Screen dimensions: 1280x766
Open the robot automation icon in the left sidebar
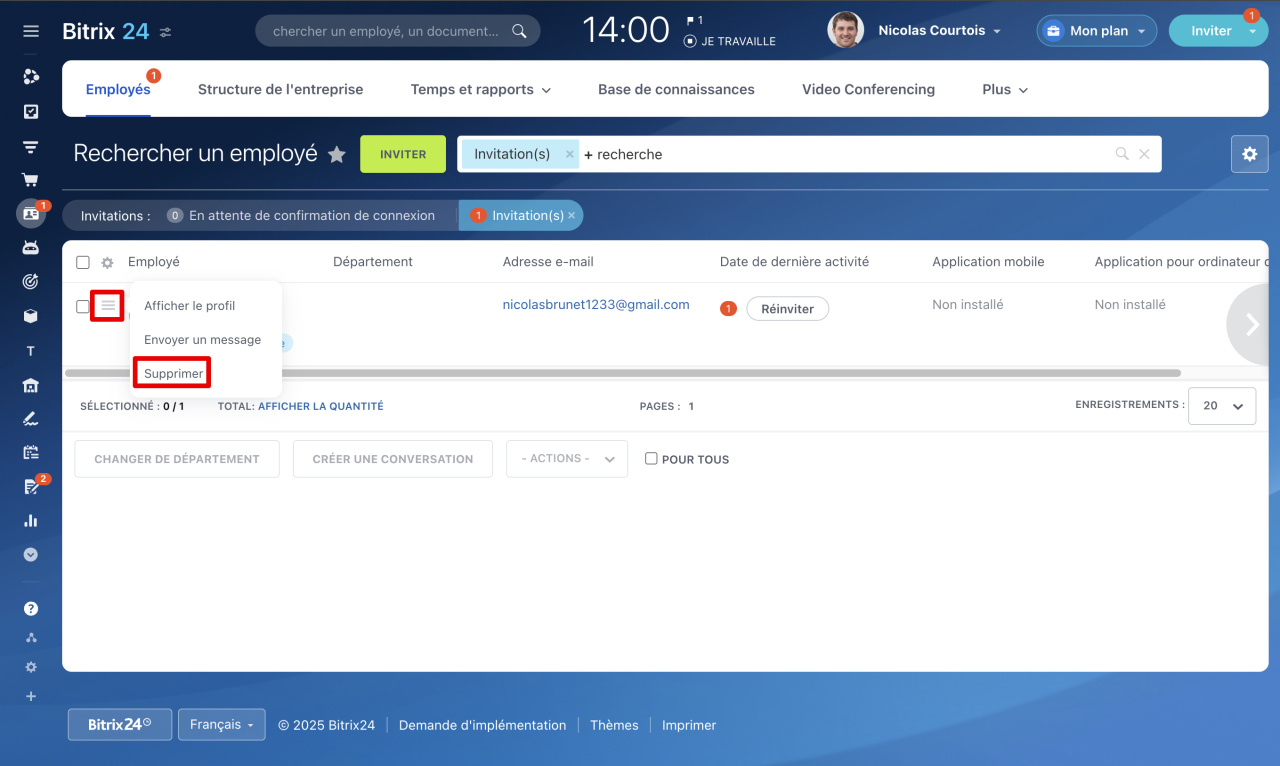tap(31, 248)
